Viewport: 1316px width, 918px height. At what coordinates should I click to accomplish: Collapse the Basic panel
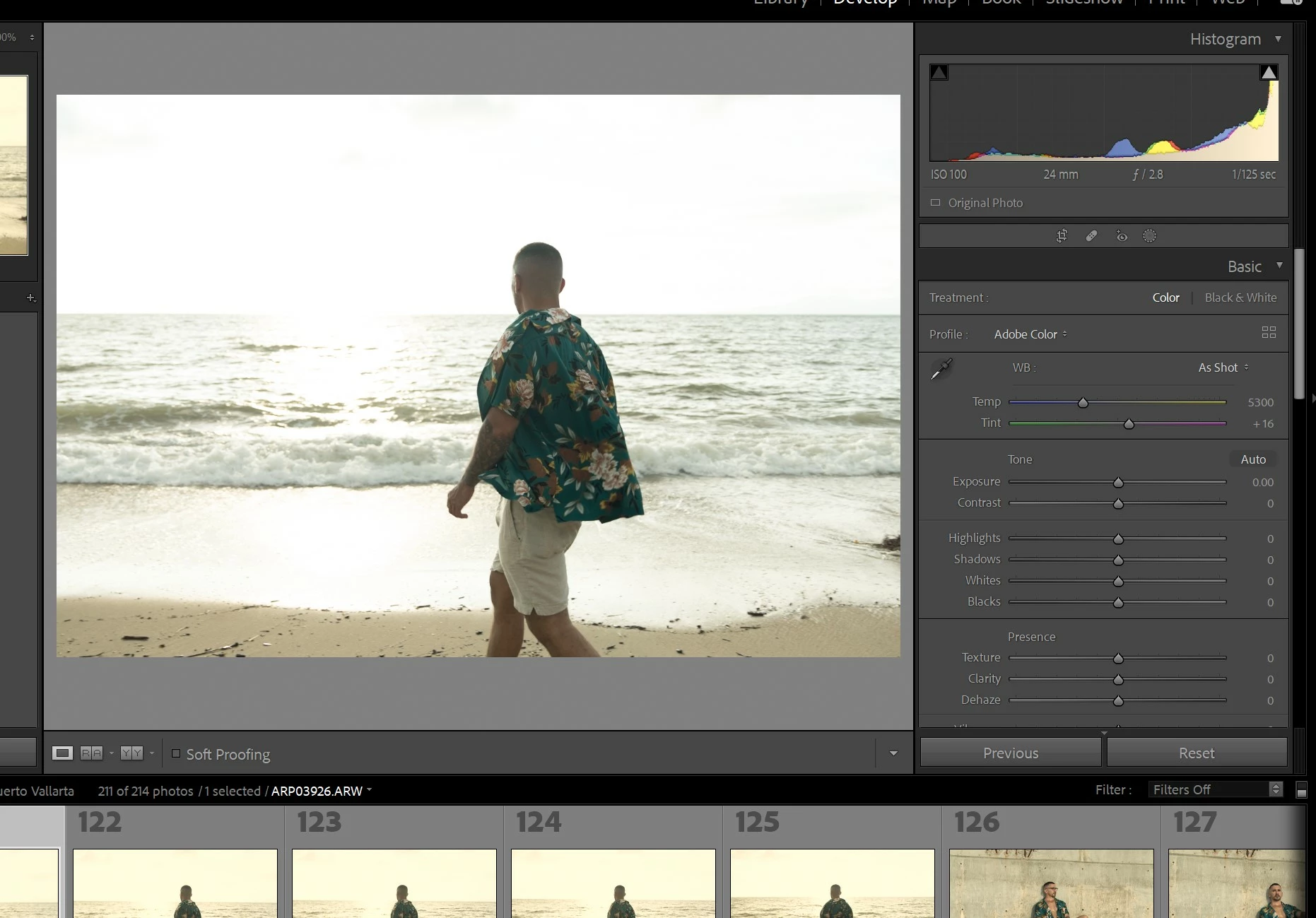tap(1279, 265)
